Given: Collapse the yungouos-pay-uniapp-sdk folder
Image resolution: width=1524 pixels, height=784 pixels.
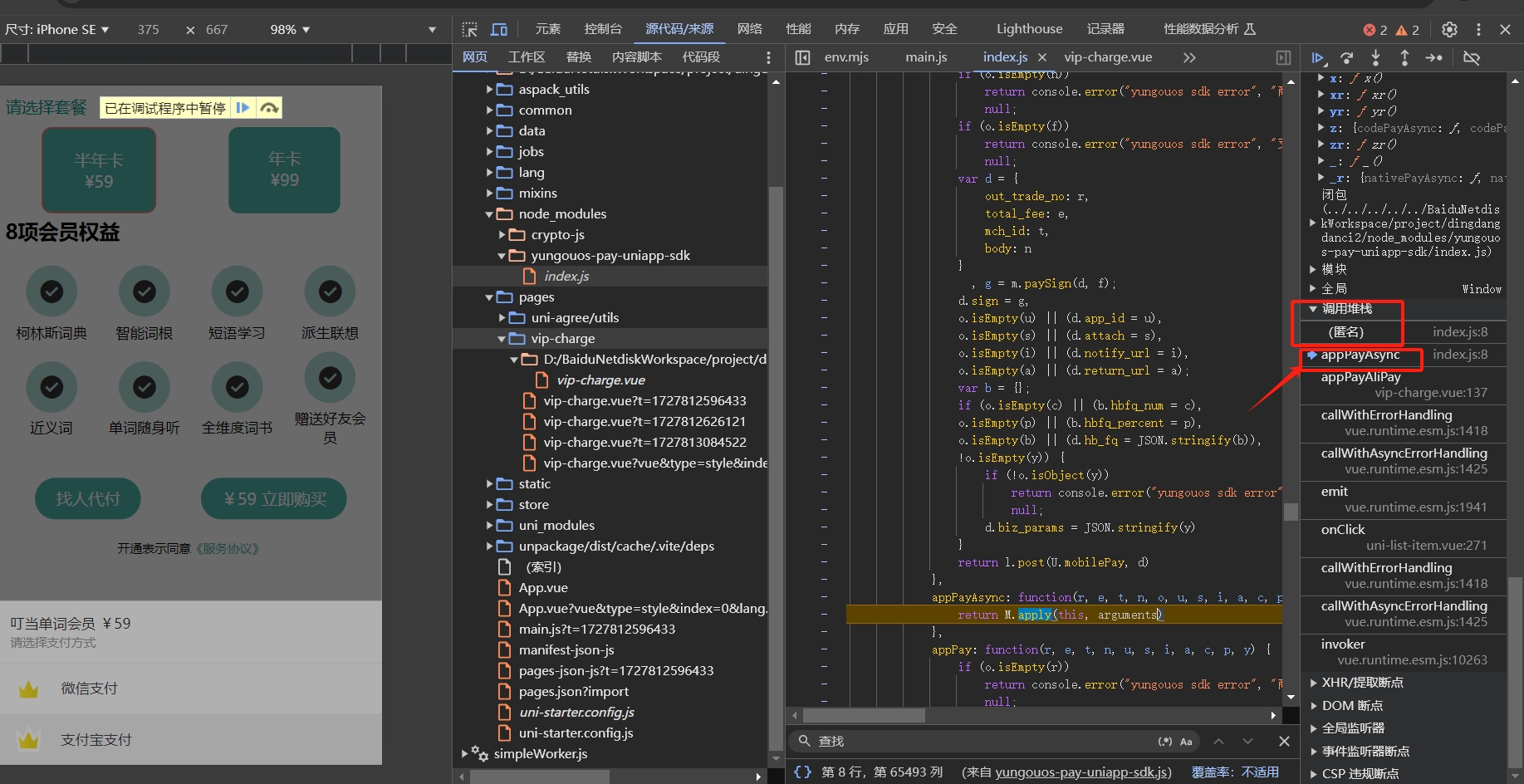Looking at the screenshot, I should pos(502,256).
